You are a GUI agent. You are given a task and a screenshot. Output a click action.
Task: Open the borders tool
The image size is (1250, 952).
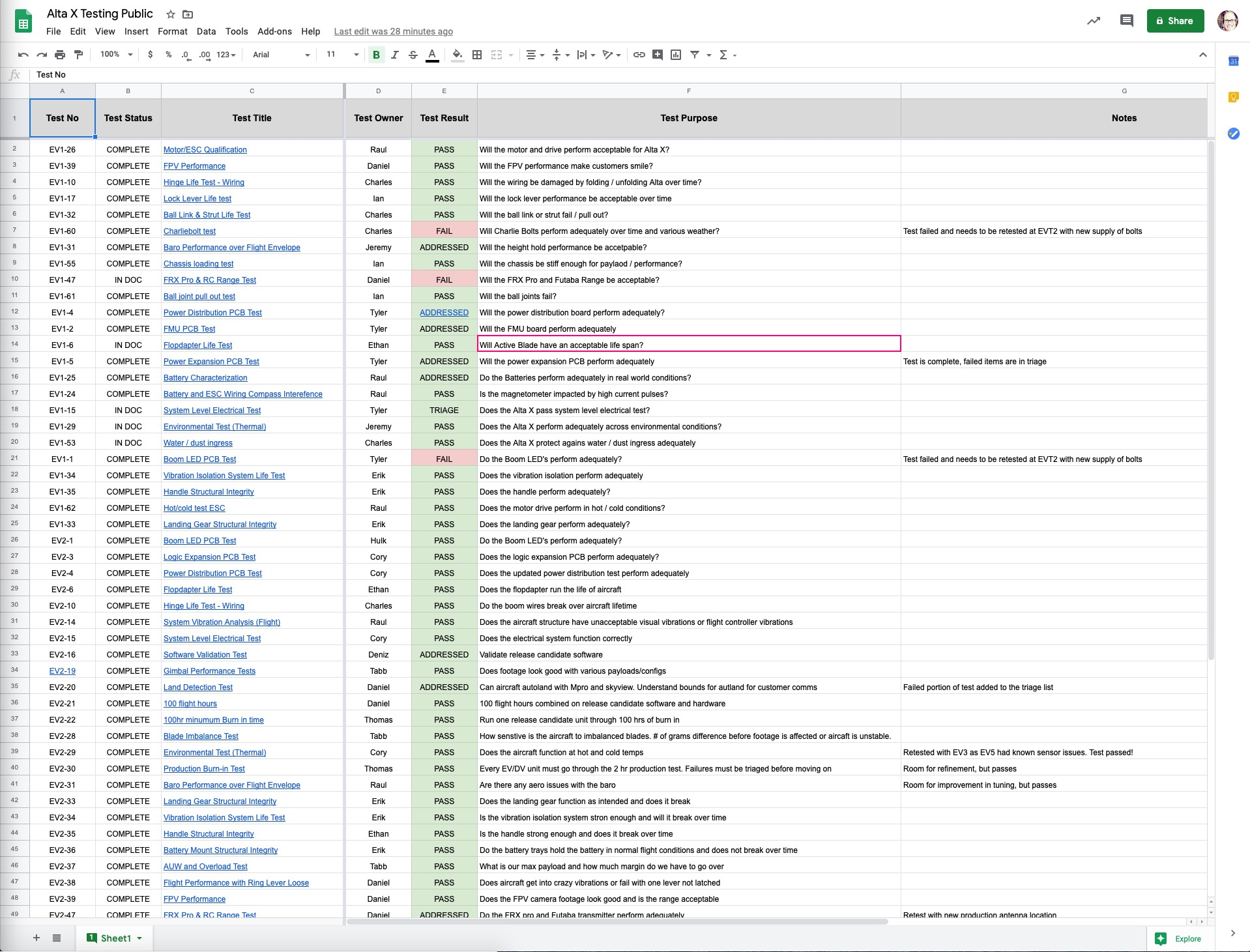[477, 55]
